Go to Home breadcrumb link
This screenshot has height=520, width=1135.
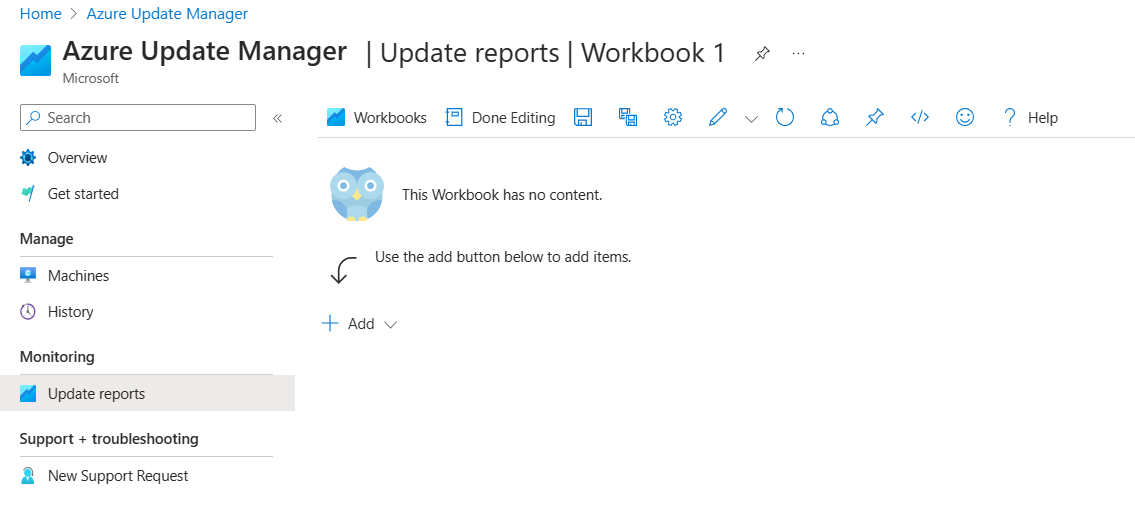coord(41,14)
